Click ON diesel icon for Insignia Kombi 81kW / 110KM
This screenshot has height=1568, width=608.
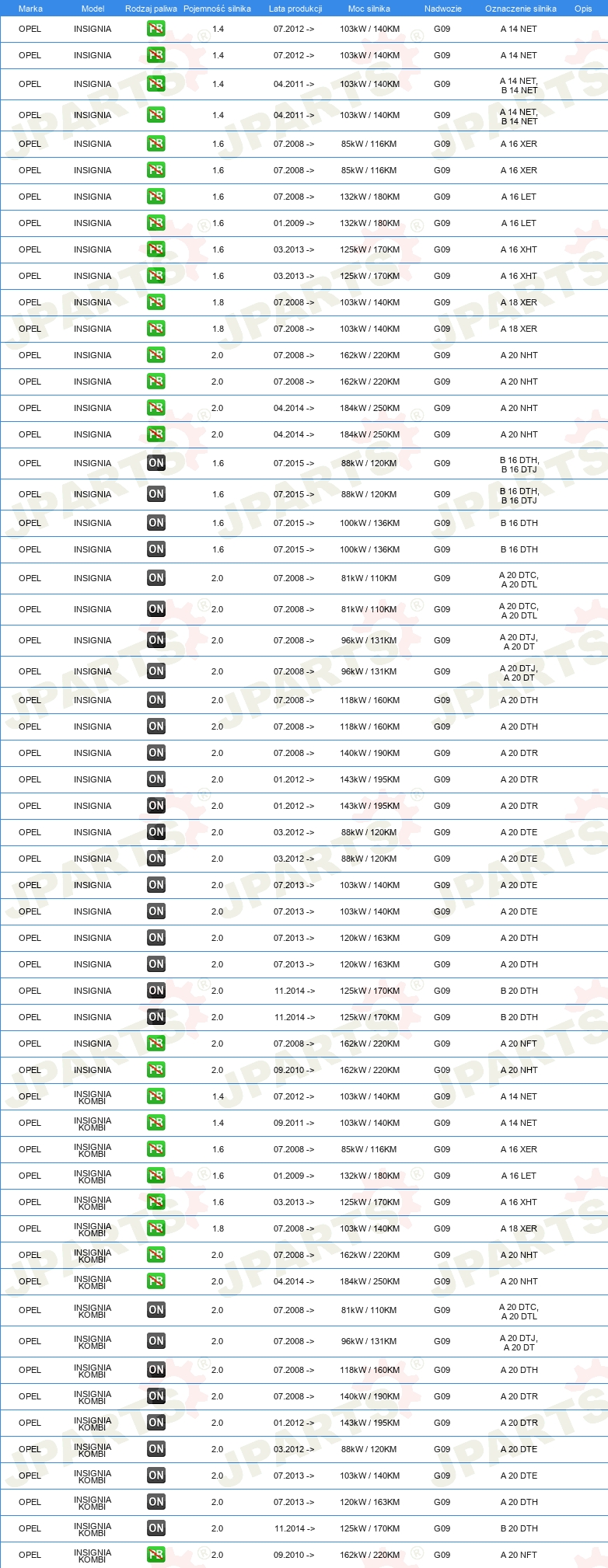click(x=155, y=1310)
